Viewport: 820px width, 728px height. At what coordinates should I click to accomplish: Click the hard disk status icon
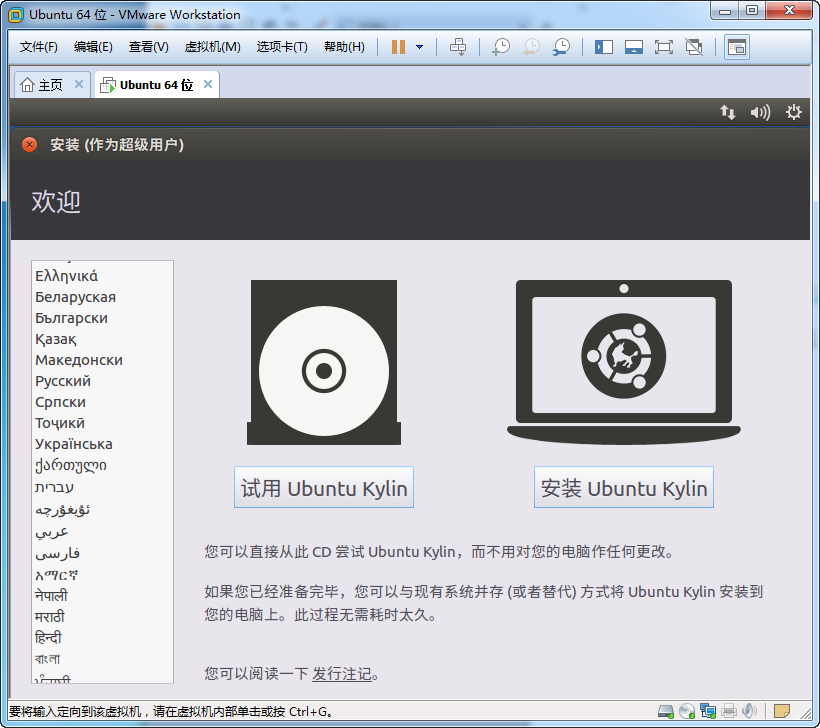coord(666,711)
